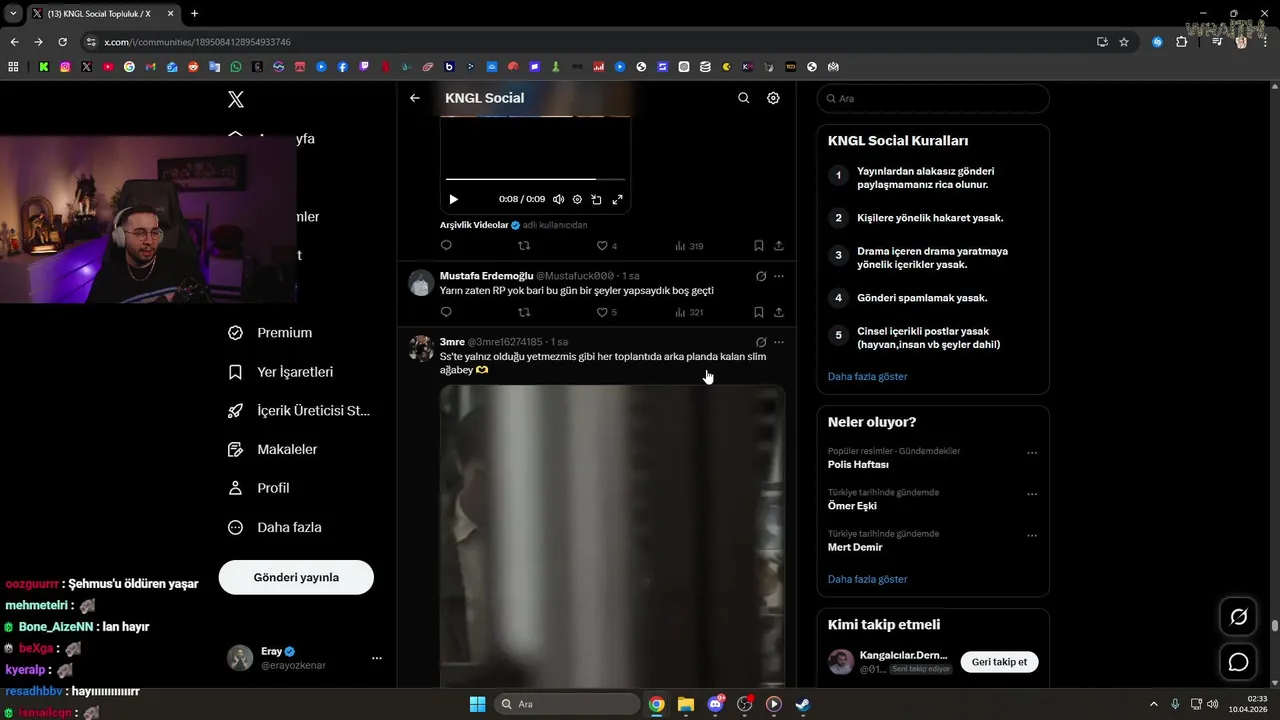Open Steam from the taskbar
The image size is (1280, 720).
coord(803,704)
